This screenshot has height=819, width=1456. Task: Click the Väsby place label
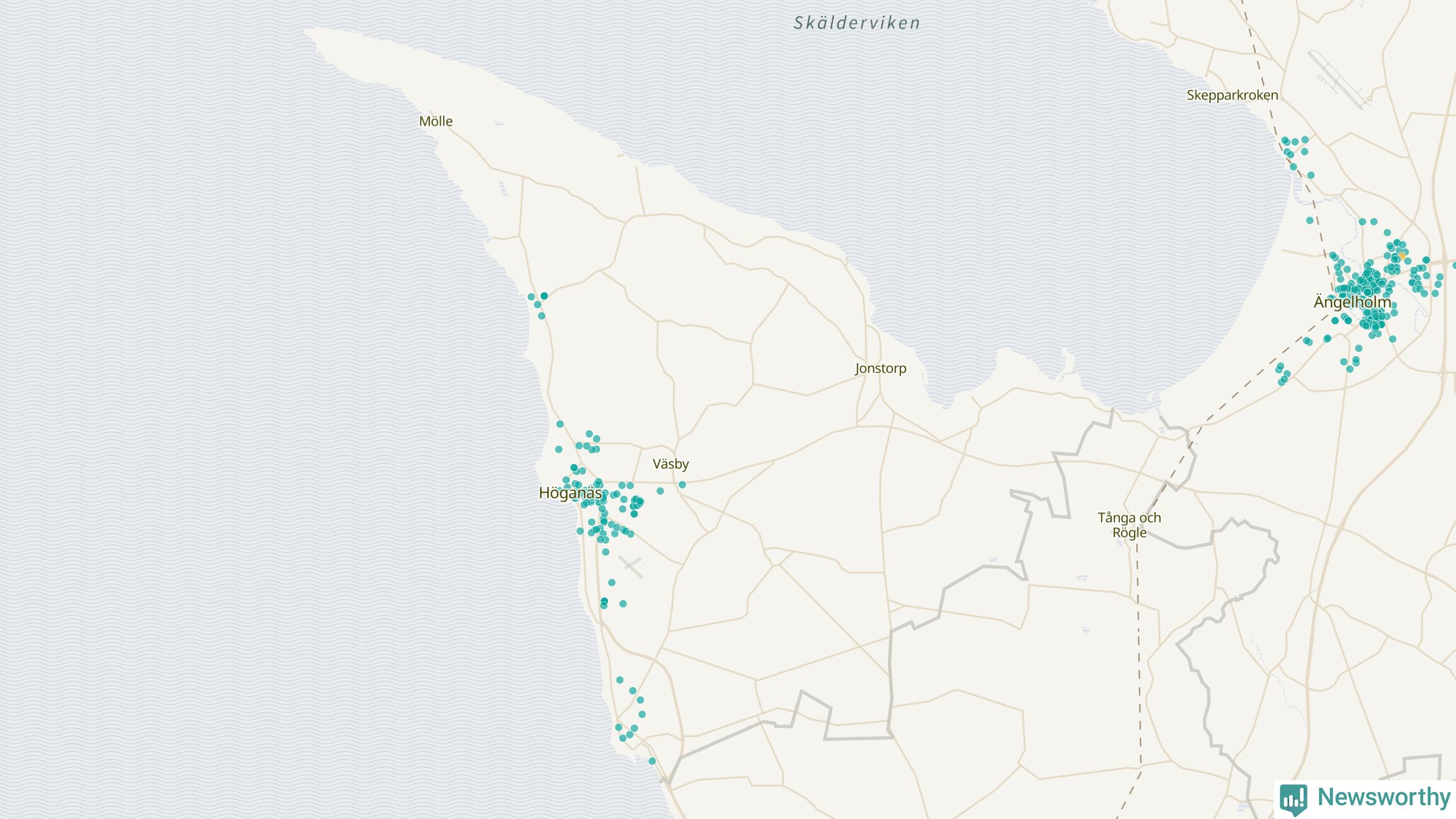tap(671, 464)
